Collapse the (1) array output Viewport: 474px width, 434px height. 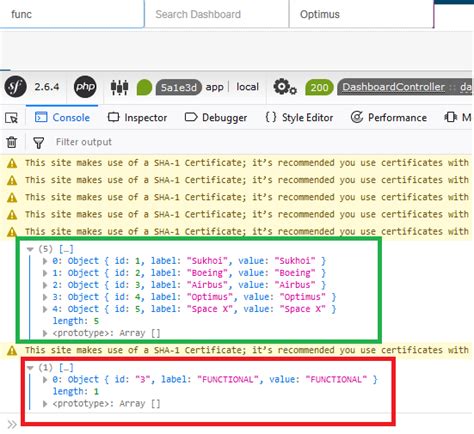(x=30, y=368)
